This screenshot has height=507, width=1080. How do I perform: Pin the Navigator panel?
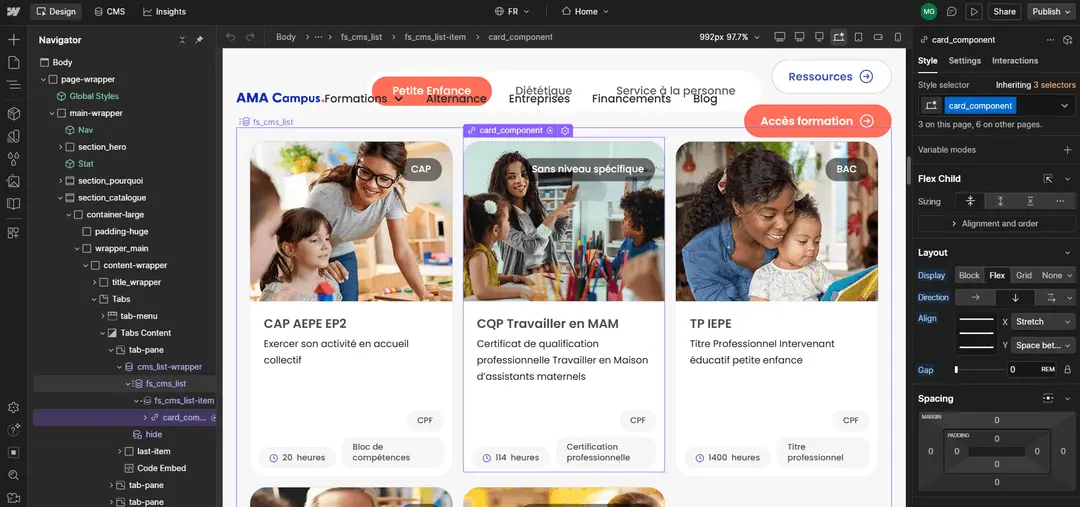tap(199, 40)
